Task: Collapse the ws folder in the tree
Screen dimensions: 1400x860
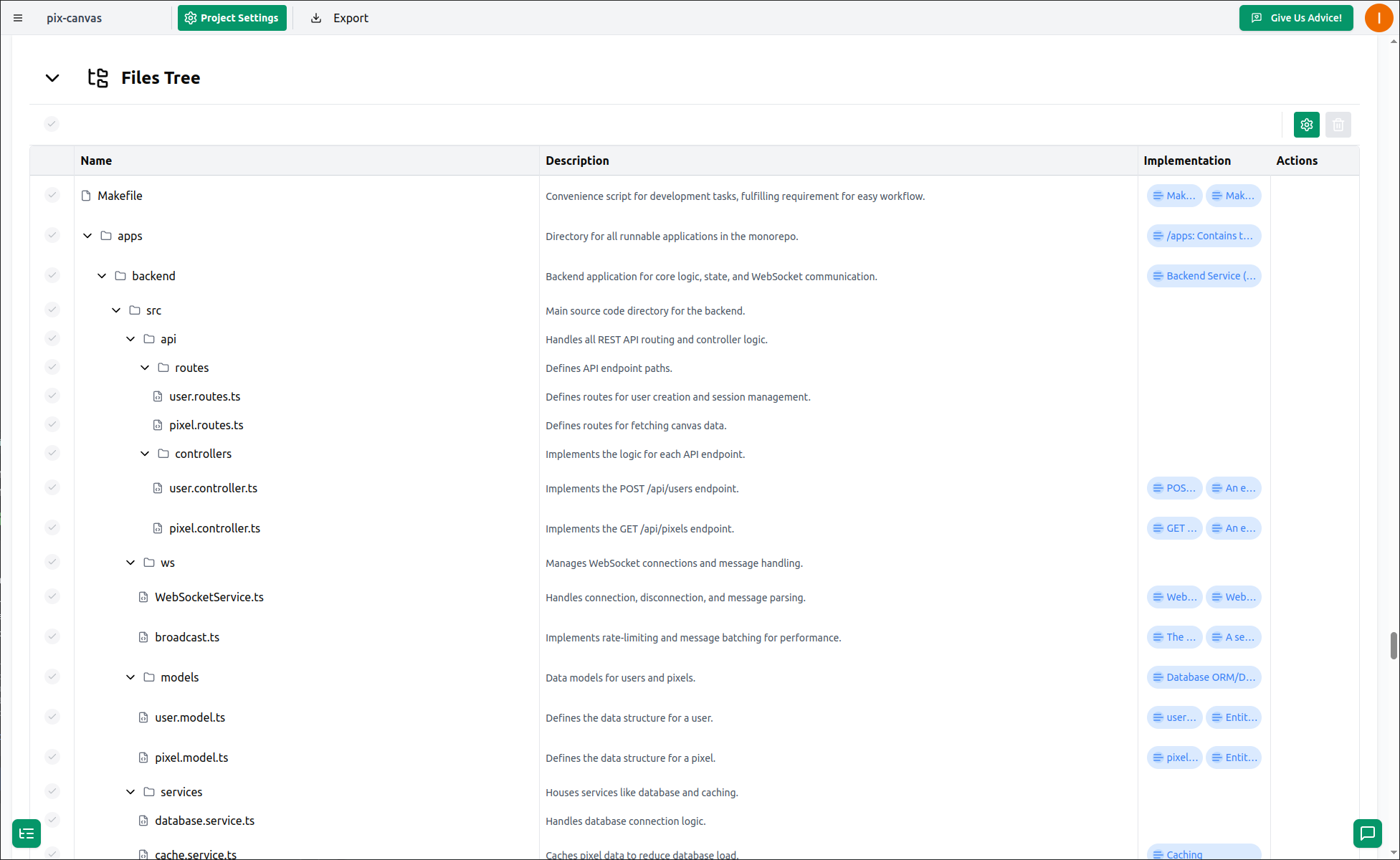Action: 130,562
